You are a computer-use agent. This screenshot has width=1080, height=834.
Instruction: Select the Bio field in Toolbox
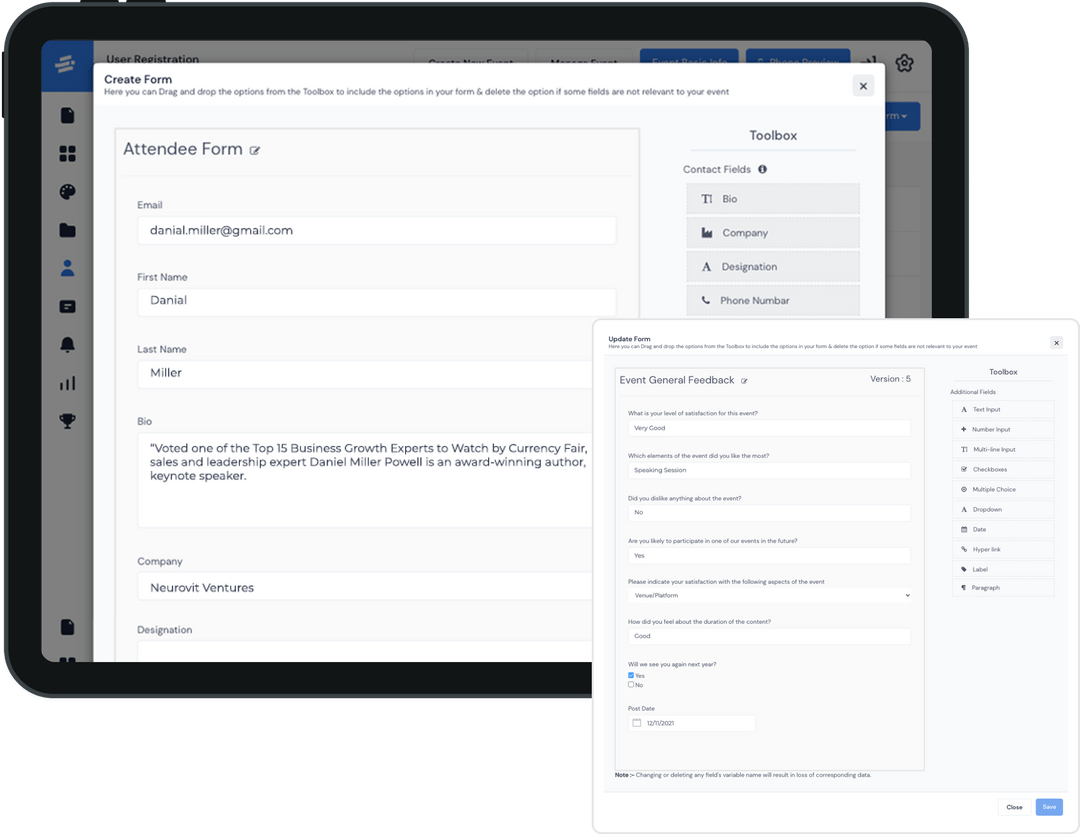[773, 199]
